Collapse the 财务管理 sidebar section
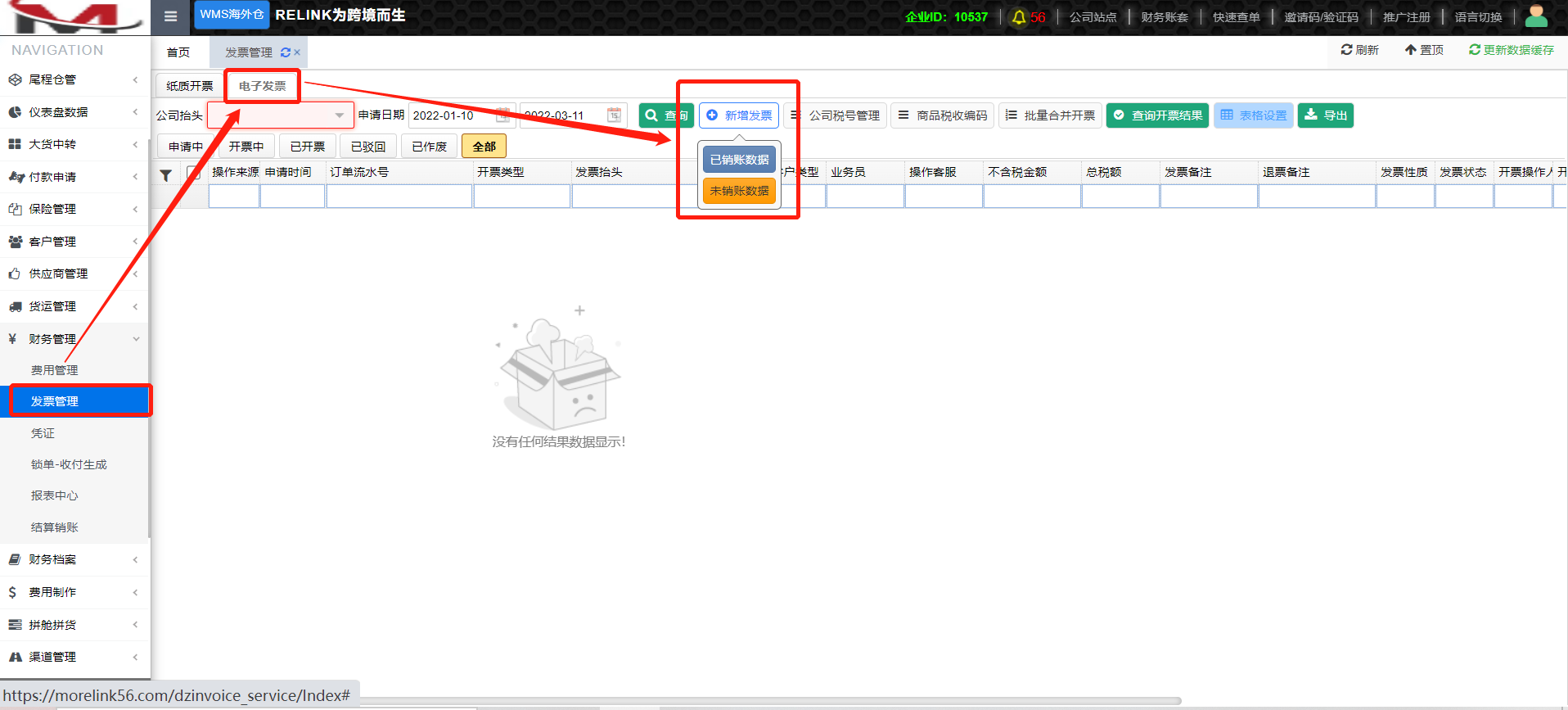The height and width of the screenshot is (710, 1568). click(75, 339)
